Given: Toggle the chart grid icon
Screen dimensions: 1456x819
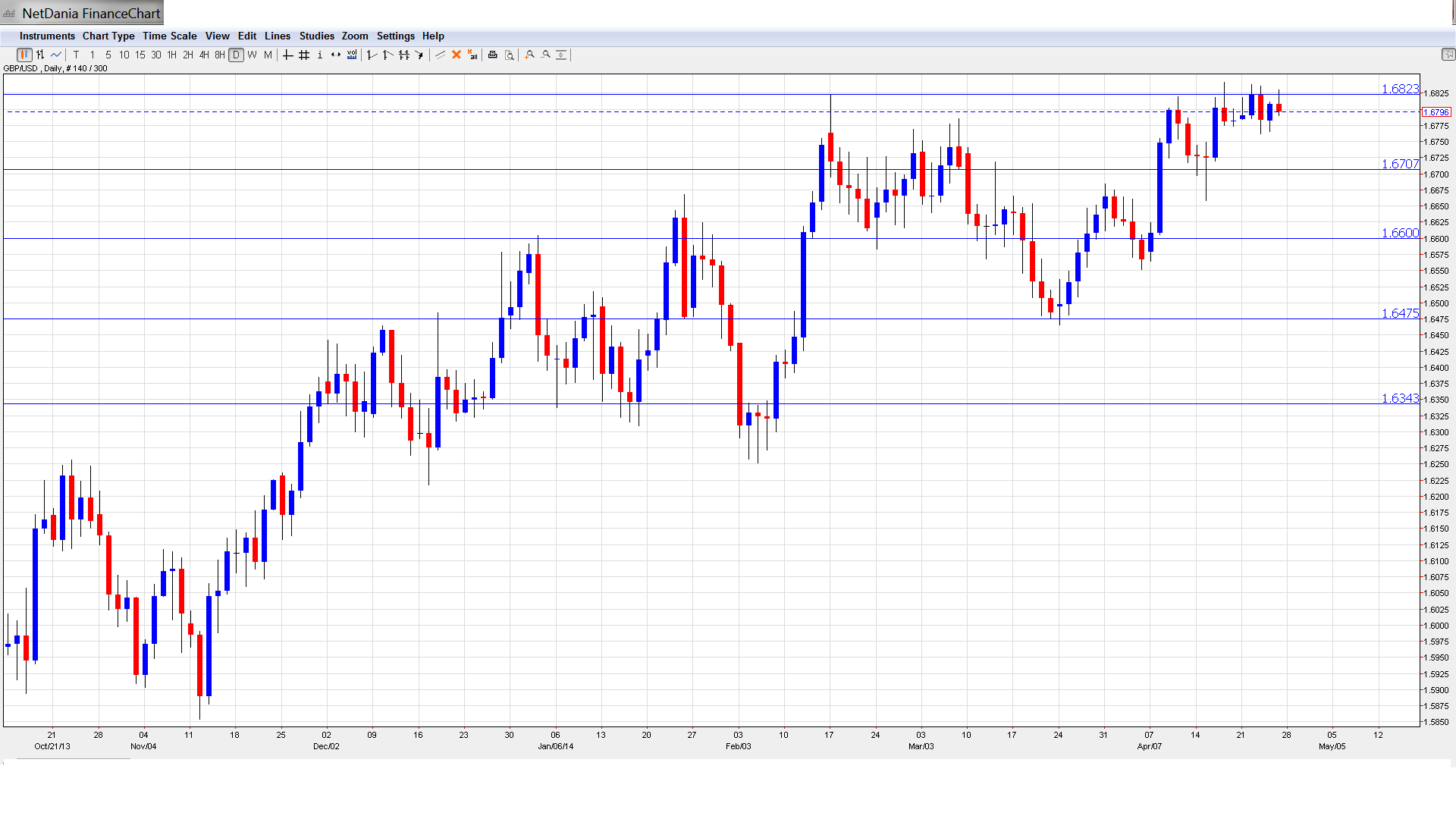Looking at the screenshot, I should click(x=304, y=55).
